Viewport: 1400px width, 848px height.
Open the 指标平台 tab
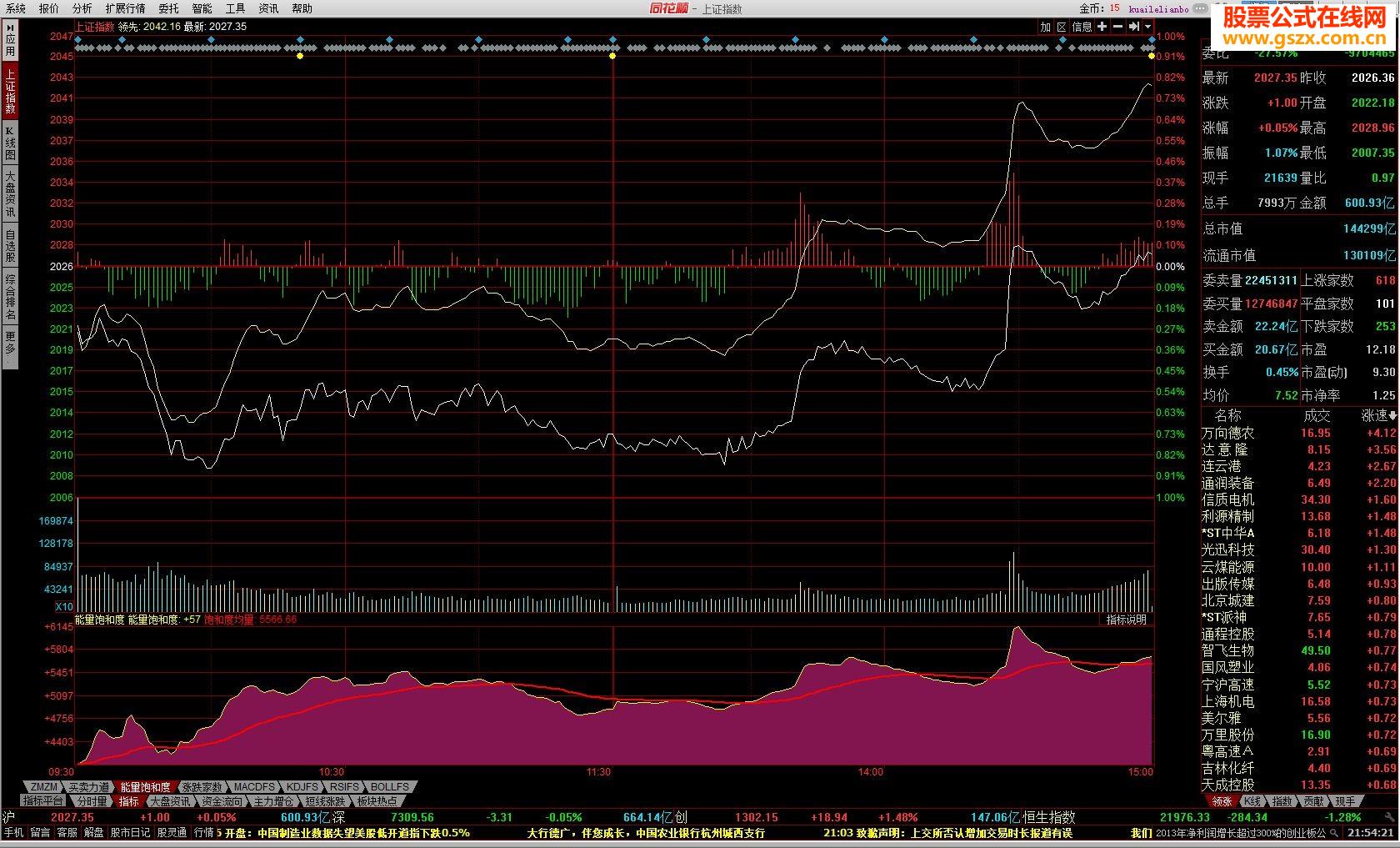click(43, 801)
